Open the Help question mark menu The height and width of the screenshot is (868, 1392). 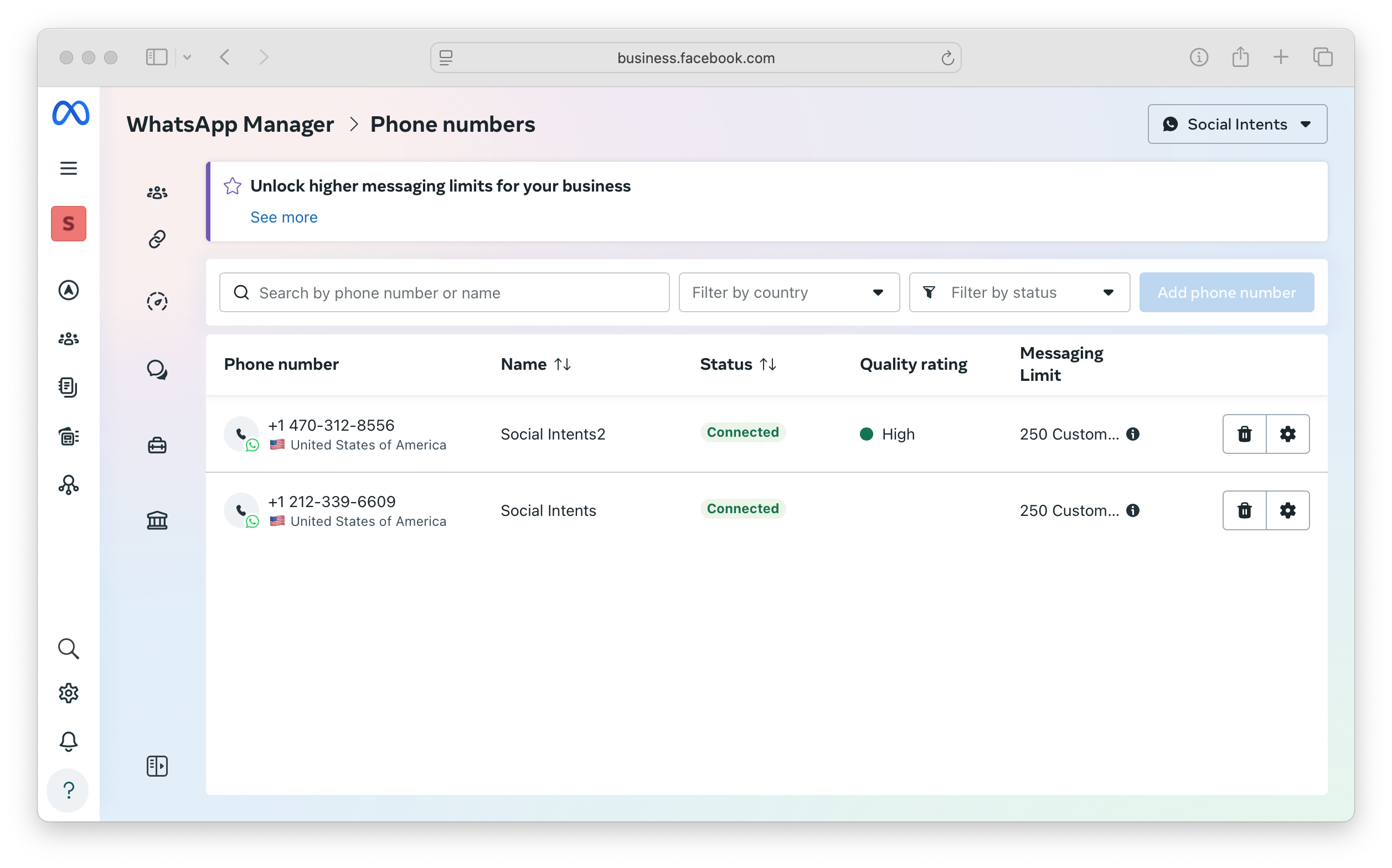coord(68,790)
